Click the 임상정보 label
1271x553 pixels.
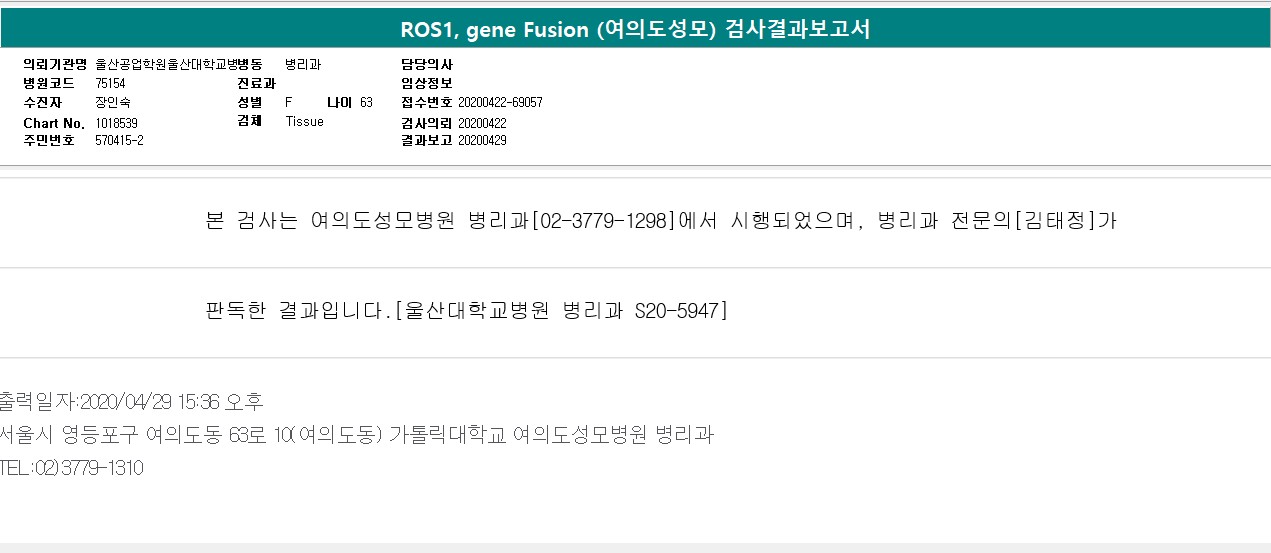tap(426, 83)
